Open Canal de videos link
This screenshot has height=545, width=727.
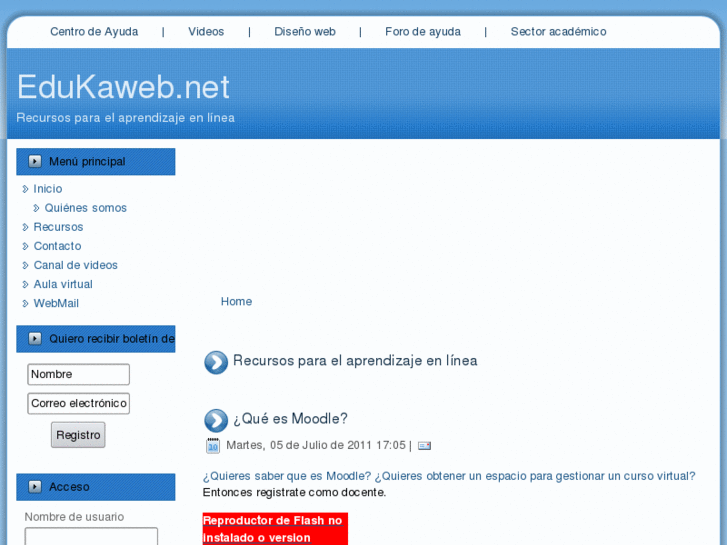tap(76, 265)
